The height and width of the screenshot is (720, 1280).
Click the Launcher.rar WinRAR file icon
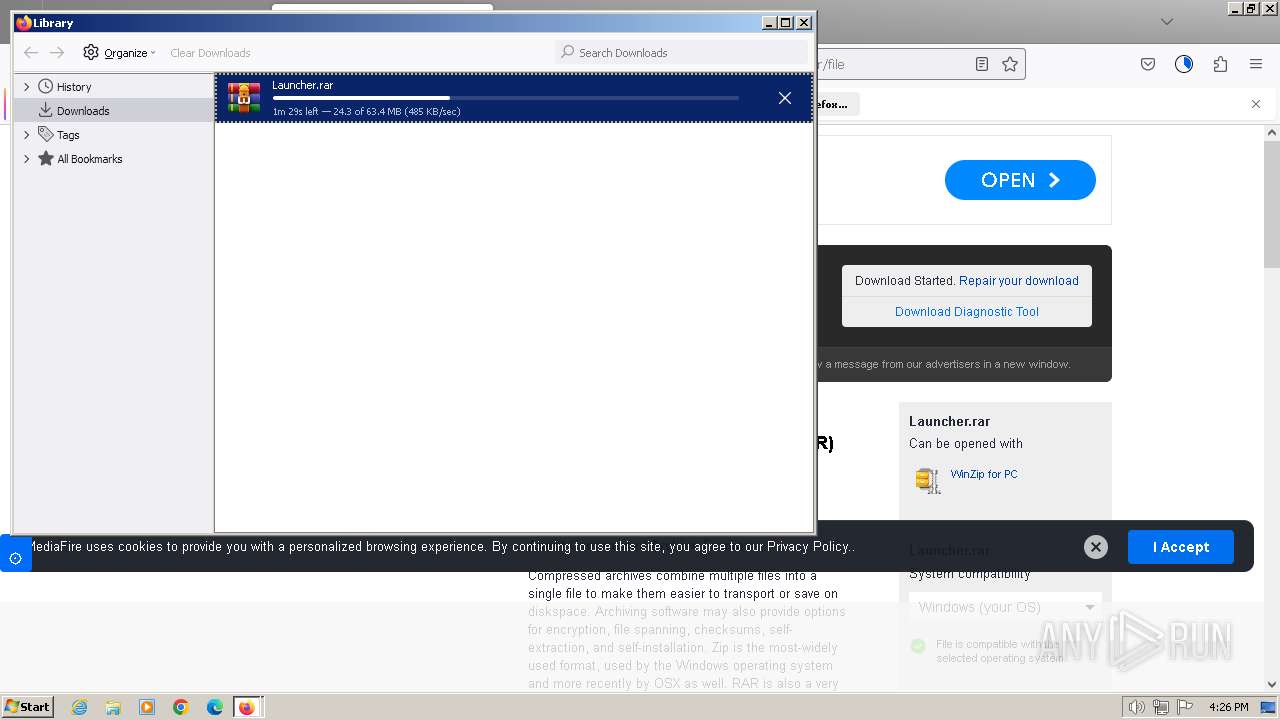coord(244,98)
